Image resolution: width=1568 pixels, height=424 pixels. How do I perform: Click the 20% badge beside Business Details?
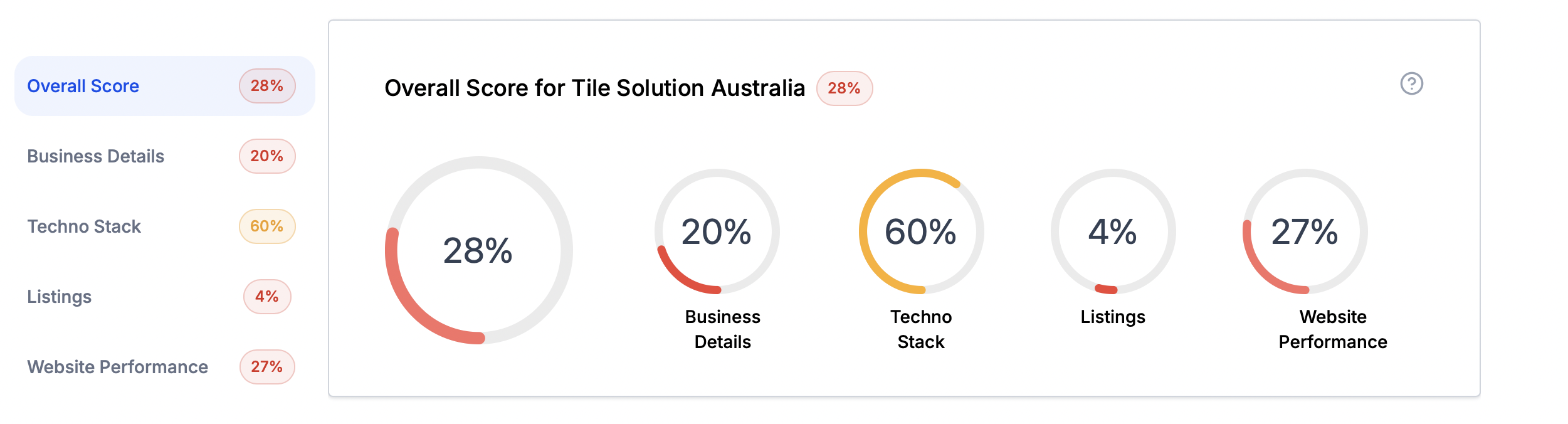click(x=267, y=156)
